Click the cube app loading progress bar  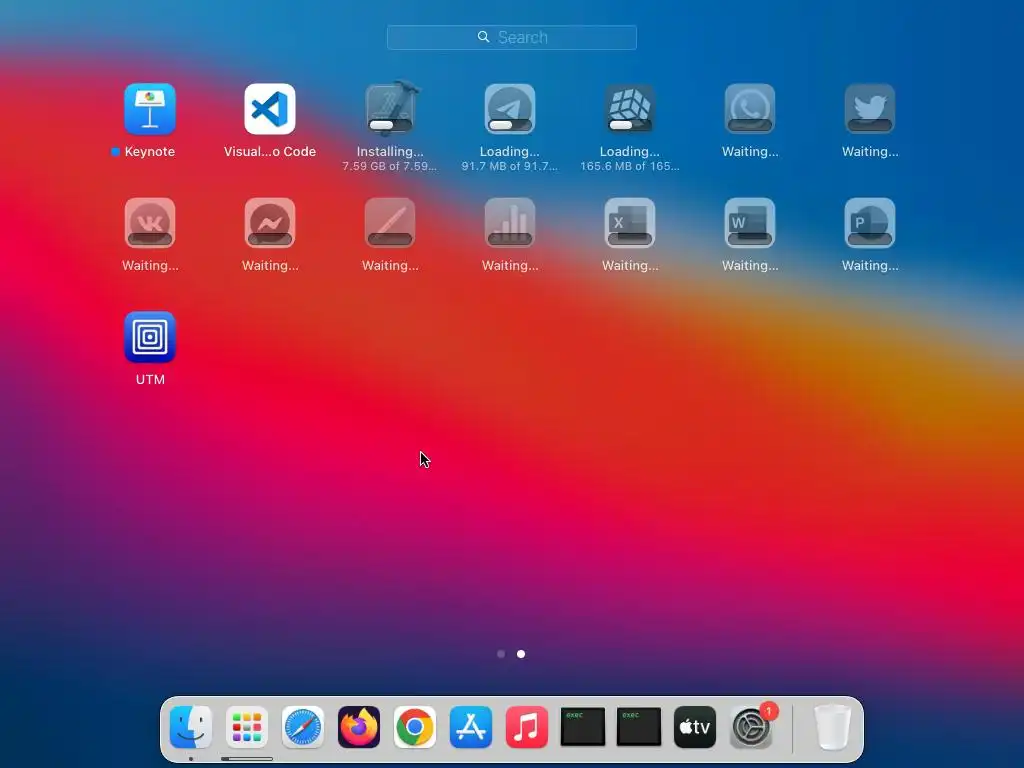click(x=630, y=125)
